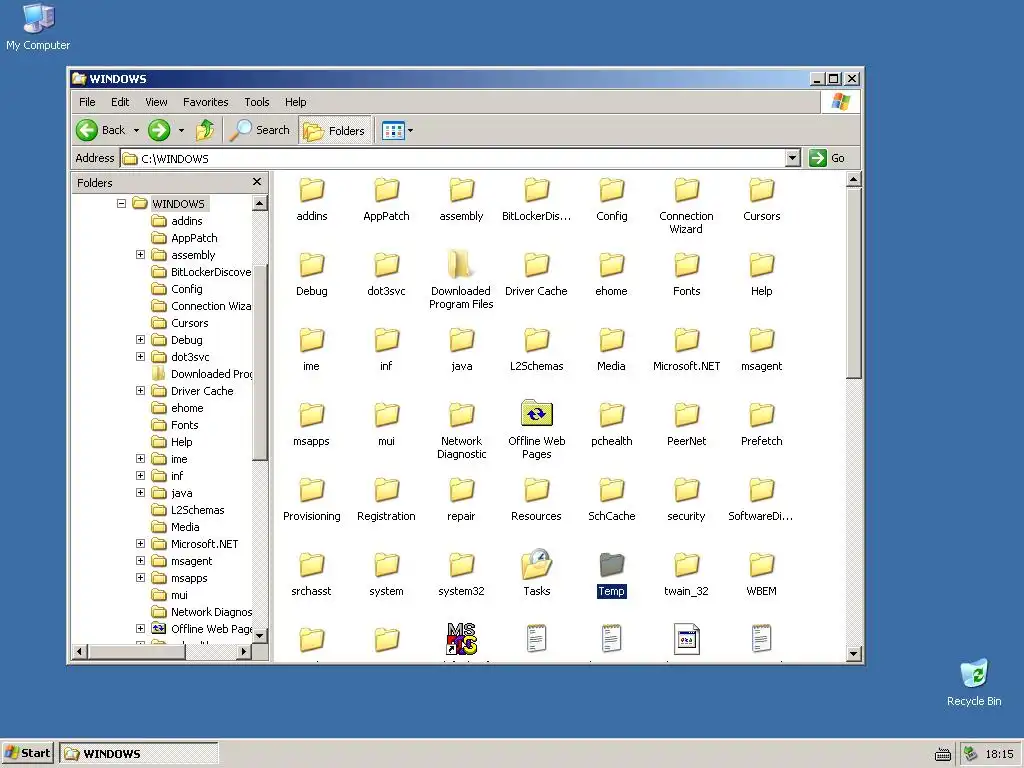The height and width of the screenshot is (768, 1024).
Task: Click the Start button
Action: [x=28, y=753]
